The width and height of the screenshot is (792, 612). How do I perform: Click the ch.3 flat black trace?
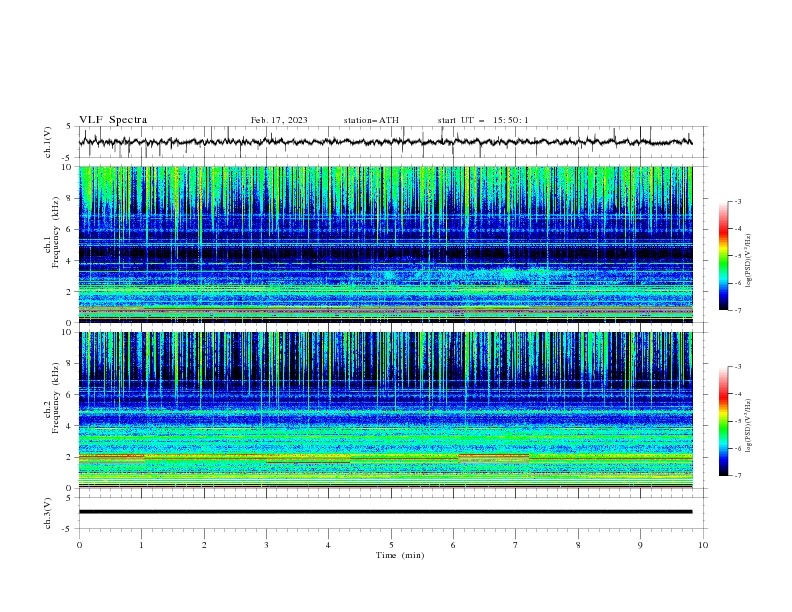(385, 512)
